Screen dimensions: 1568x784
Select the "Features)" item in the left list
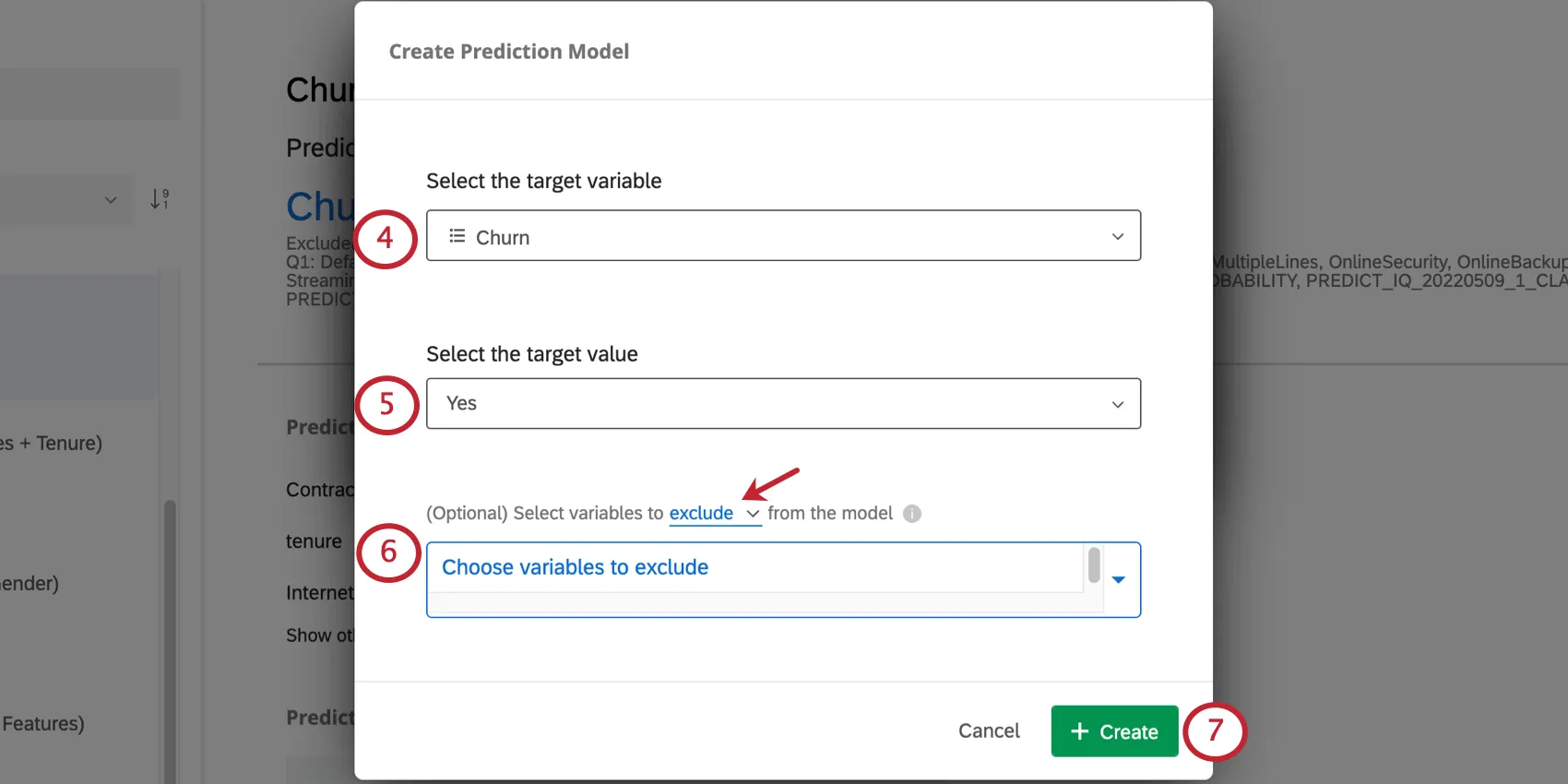[x=43, y=724]
